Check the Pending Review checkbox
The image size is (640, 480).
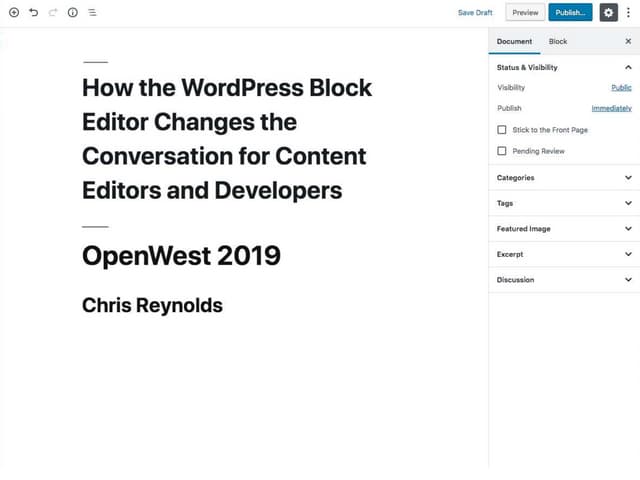502,151
